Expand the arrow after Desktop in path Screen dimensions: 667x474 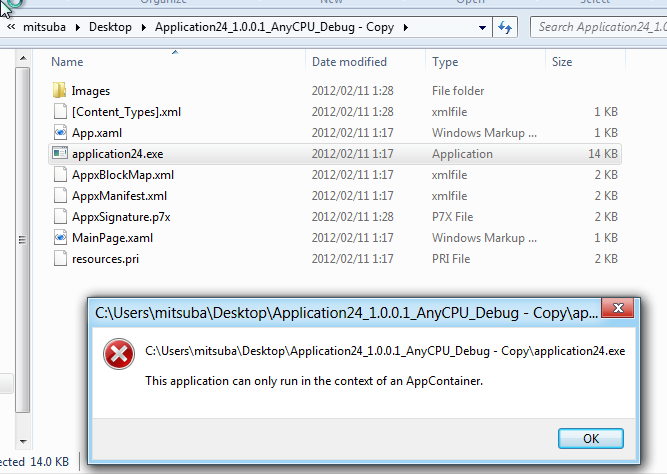143,27
